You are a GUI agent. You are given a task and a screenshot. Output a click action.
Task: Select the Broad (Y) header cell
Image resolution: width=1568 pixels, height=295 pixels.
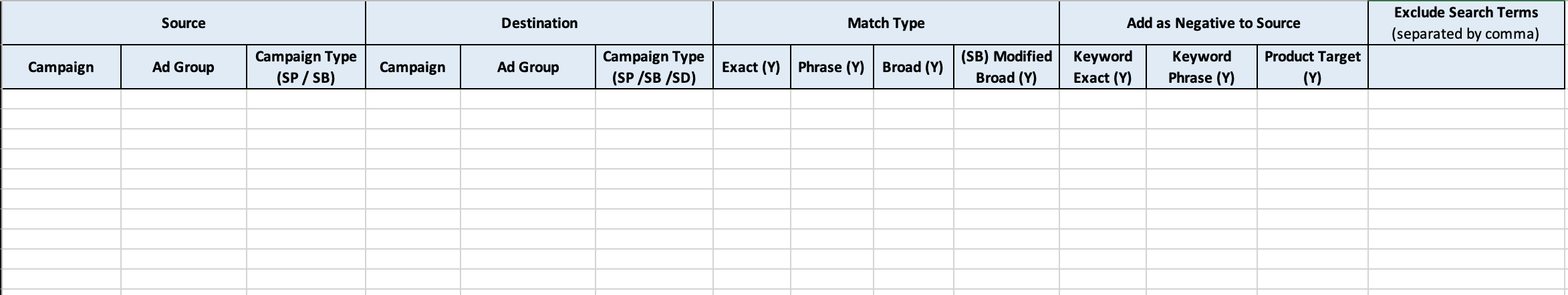tap(913, 67)
